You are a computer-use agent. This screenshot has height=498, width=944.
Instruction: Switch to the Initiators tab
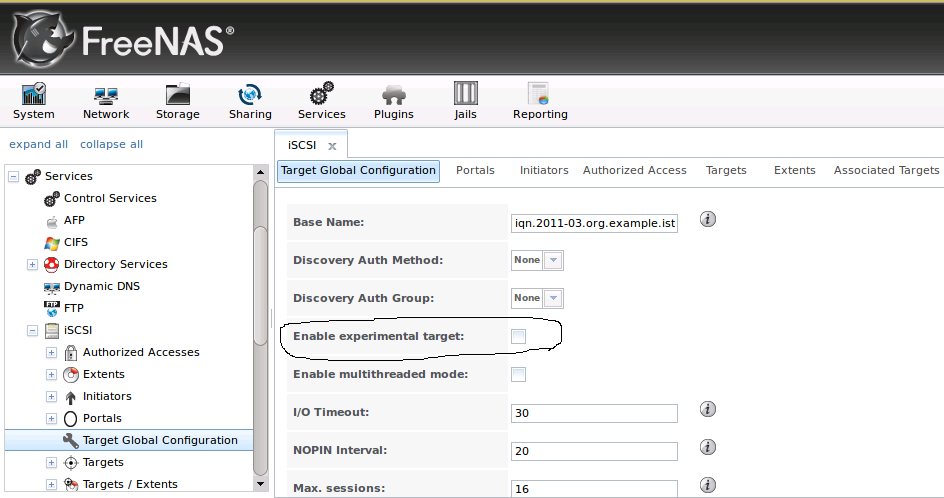(x=544, y=170)
